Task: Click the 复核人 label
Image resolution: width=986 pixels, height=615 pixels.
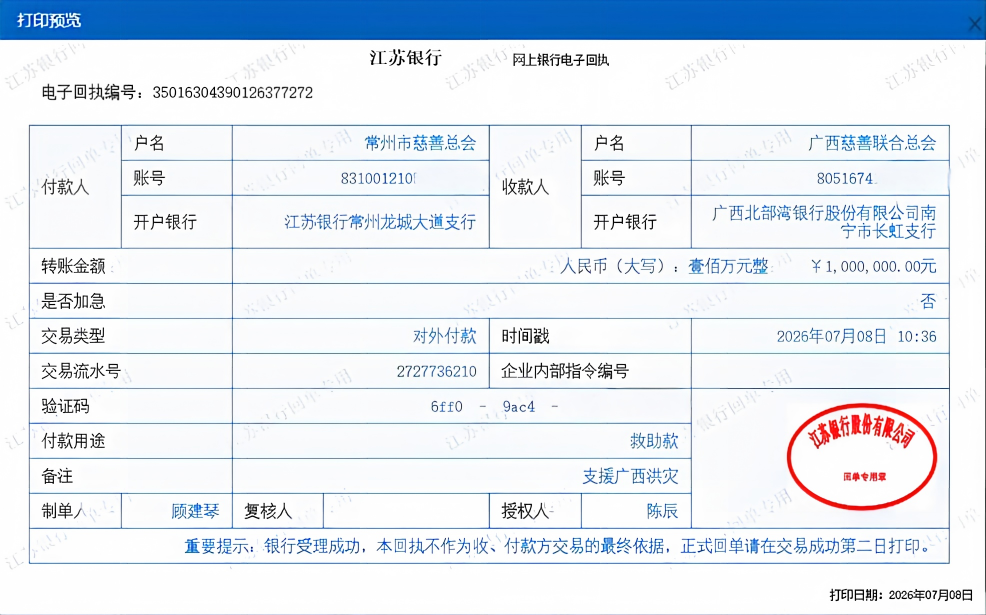Action: click(269, 511)
